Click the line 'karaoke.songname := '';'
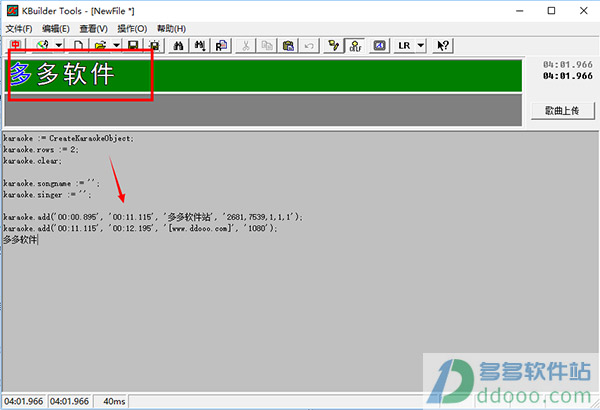The image size is (600, 410). 52,183
